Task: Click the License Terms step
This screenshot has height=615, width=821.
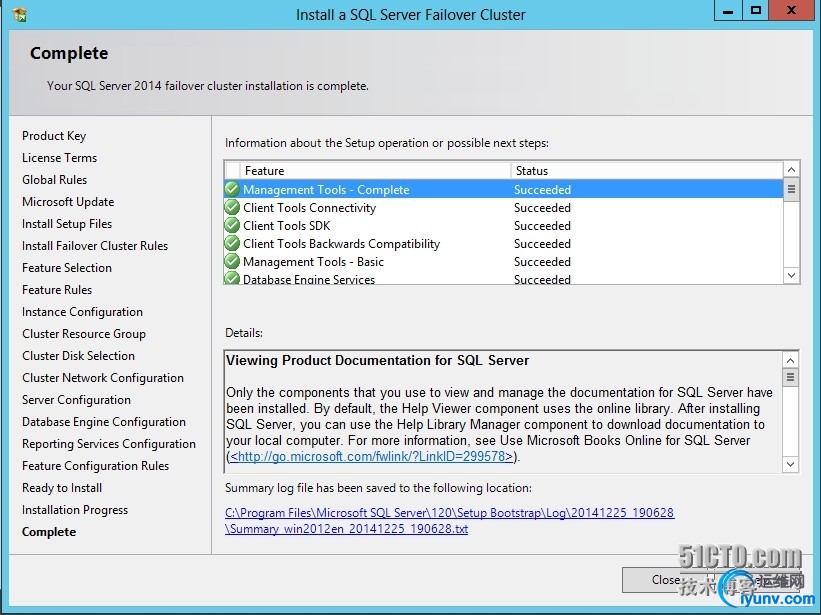Action: click(59, 158)
